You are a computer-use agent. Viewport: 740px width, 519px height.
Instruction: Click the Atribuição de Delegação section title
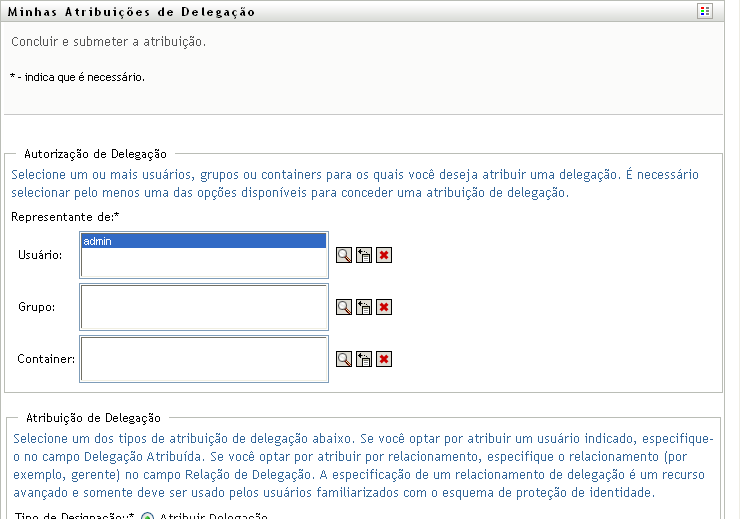[93, 418]
